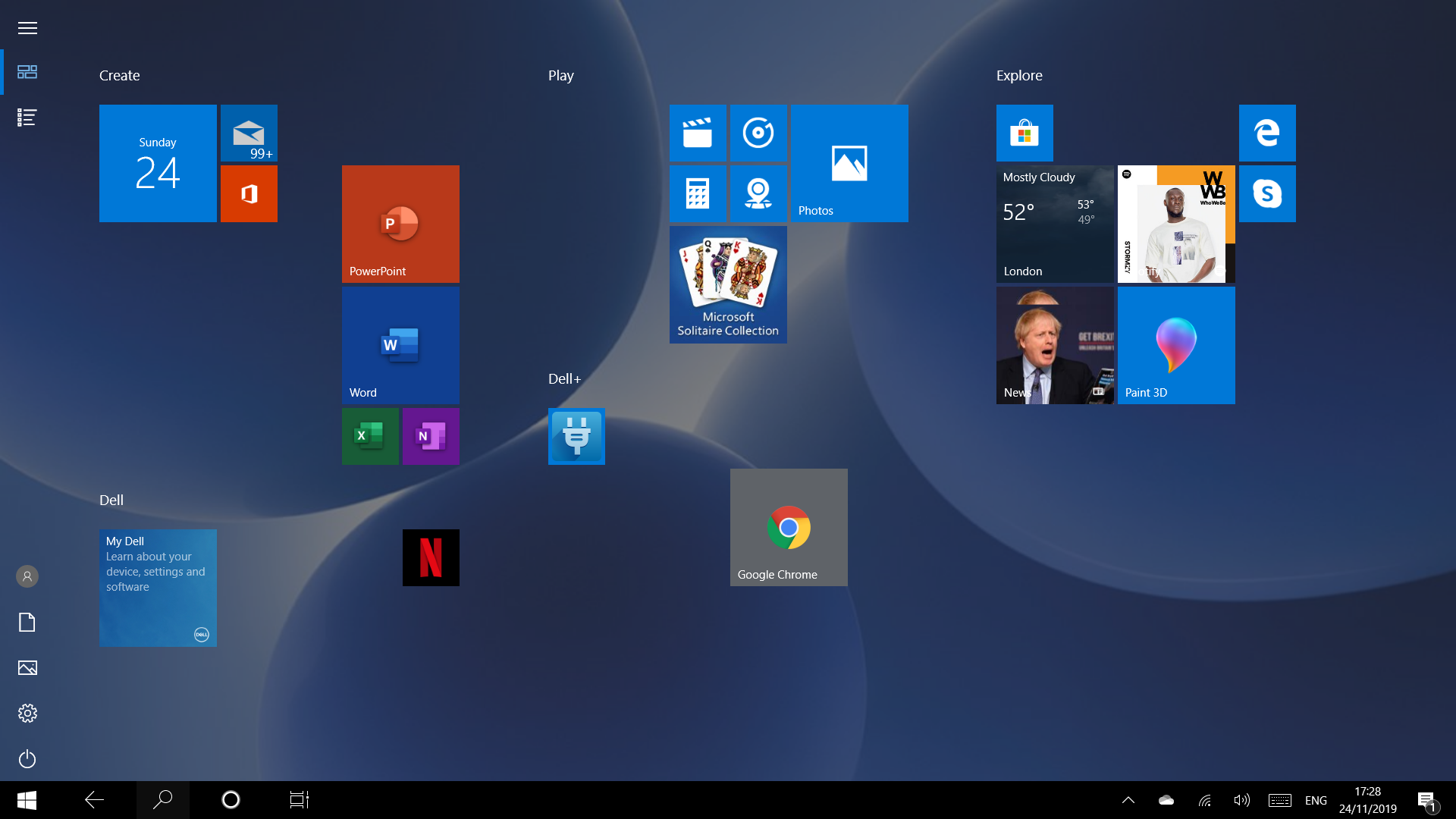Viewport: 1456px width, 819px height.
Task: Expand the Start hamburger menu
Action: pos(27,28)
